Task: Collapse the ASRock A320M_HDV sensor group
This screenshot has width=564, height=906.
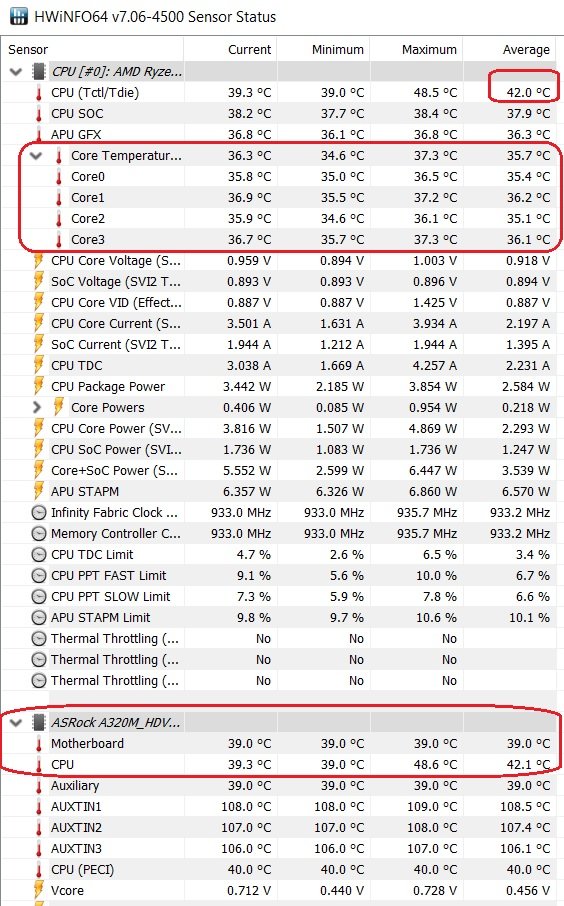Action: pos(16,723)
